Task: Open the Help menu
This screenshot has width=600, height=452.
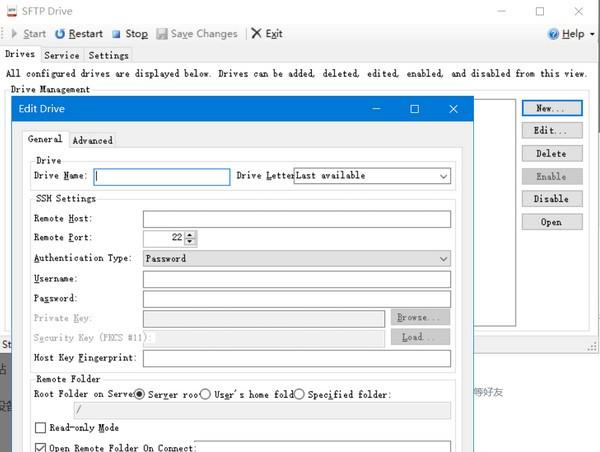Action: click(x=571, y=34)
